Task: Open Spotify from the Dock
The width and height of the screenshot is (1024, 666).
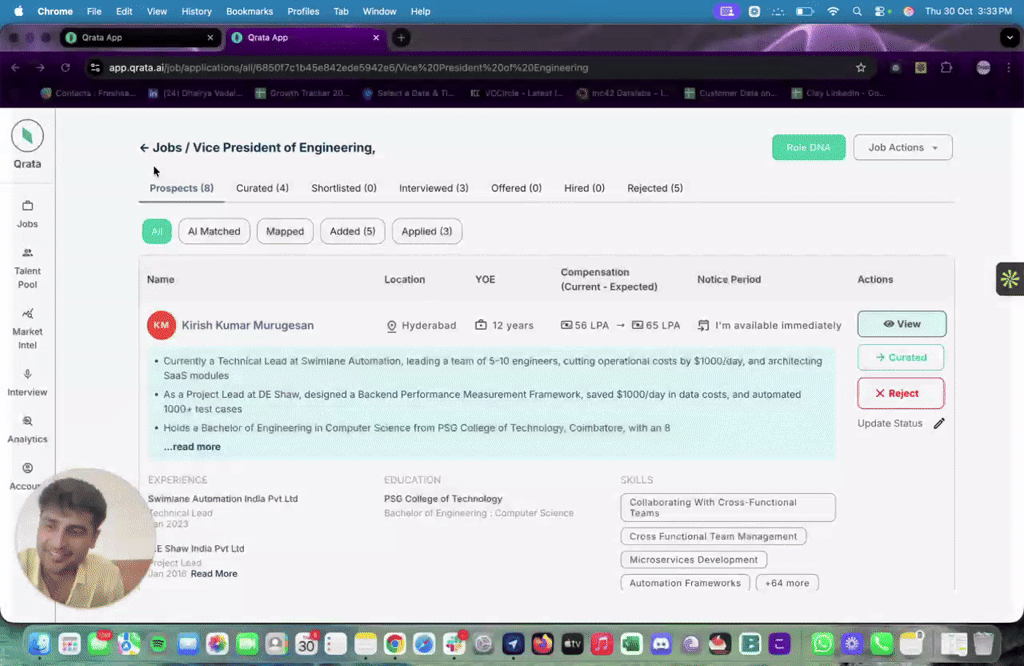Action: tap(158, 644)
